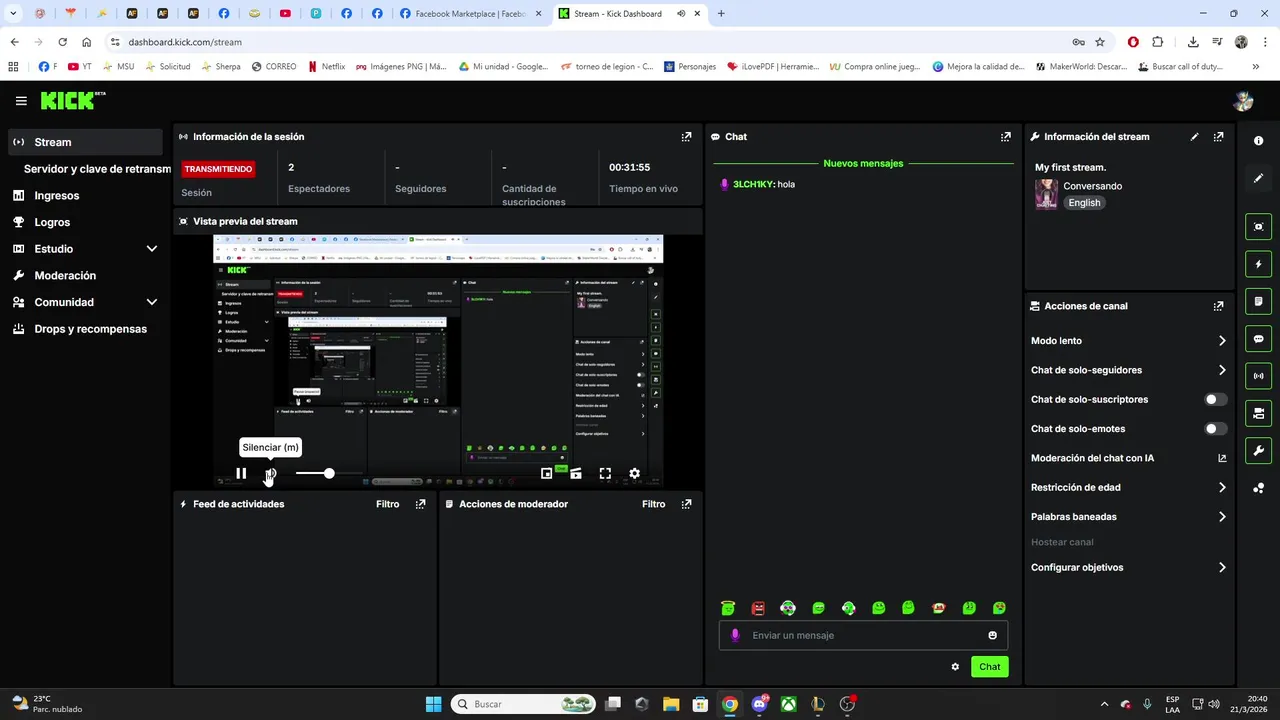This screenshot has height=720, width=1280.
Task: Toggle the chat bubble widget in right sidebar
Action: (1258, 339)
